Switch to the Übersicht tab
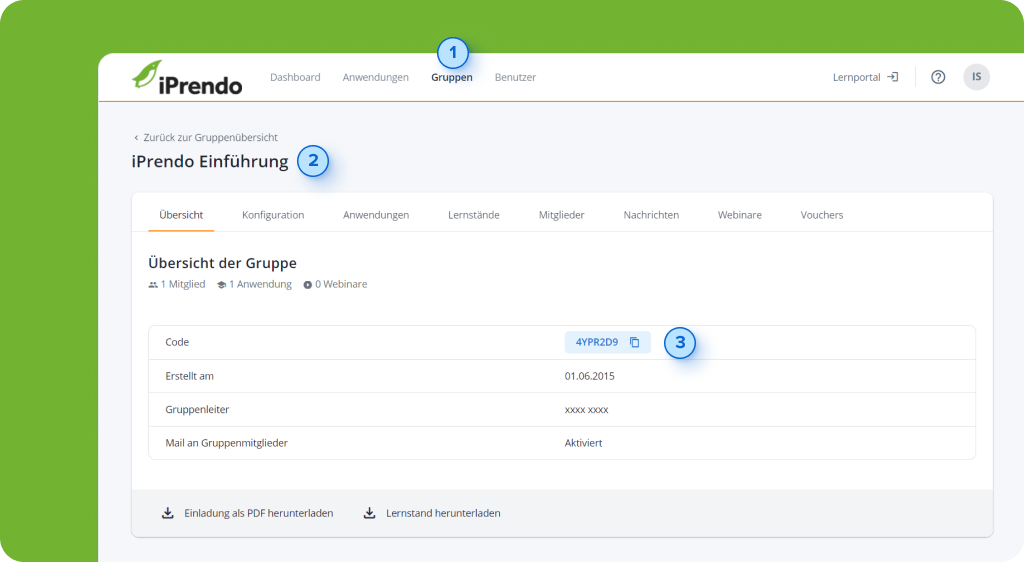Image resolution: width=1024 pixels, height=562 pixels. tap(181, 215)
